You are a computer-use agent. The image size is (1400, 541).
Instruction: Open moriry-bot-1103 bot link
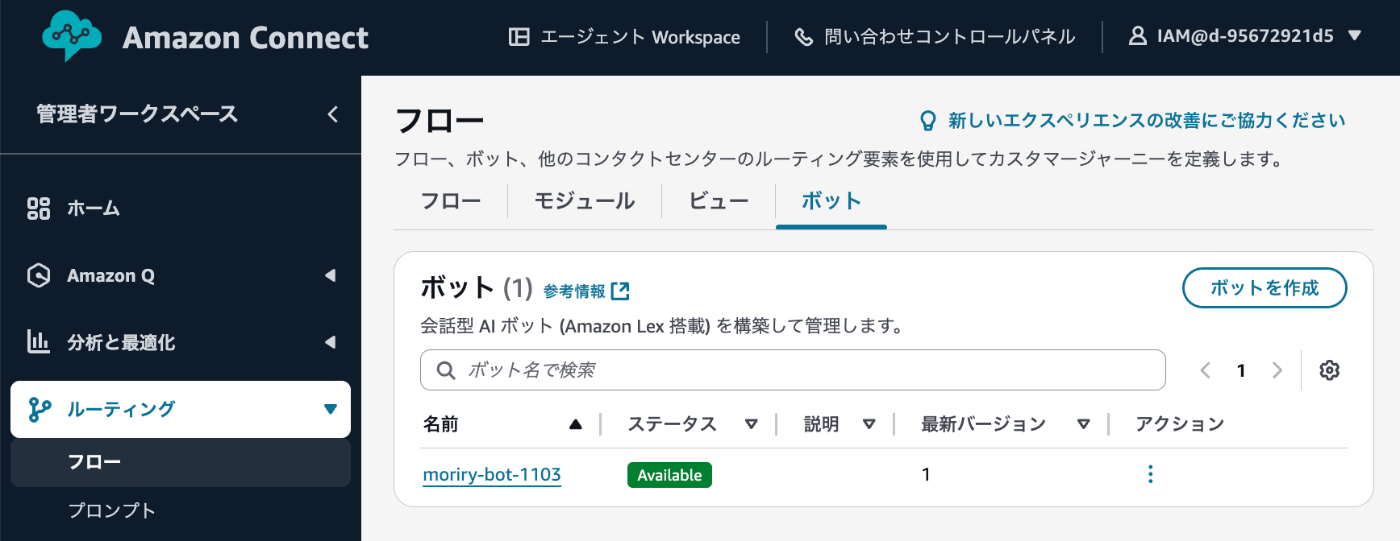[492, 475]
